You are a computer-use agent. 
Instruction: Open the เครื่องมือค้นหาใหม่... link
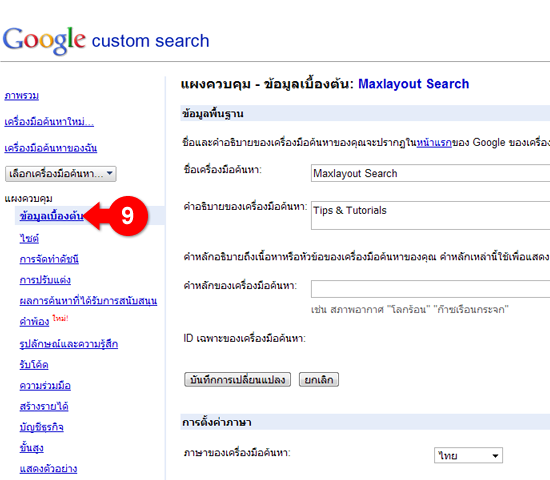pyautogui.click(x=49, y=122)
